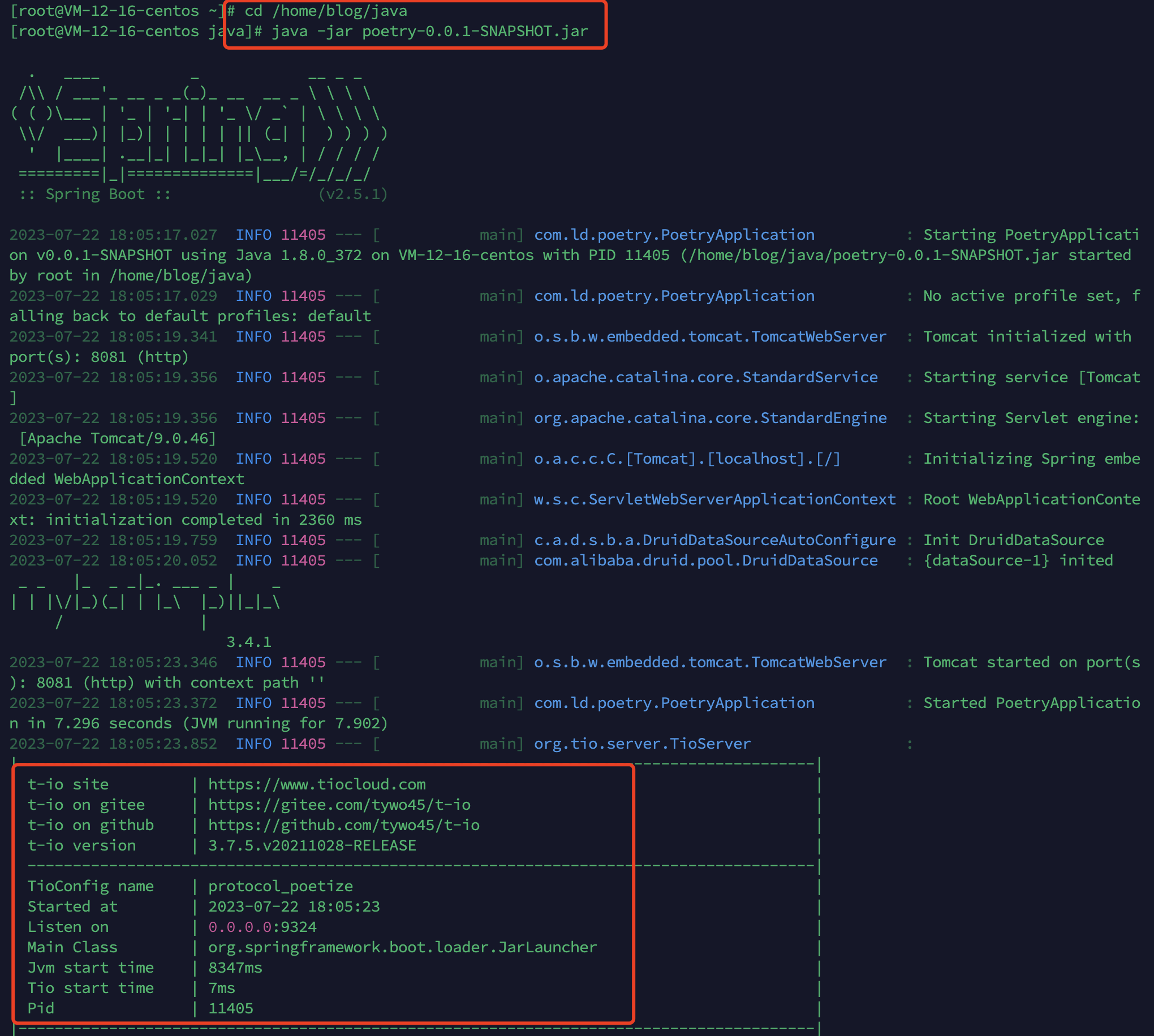Image resolution: width=1154 pixels, height=1036 pixels.
Task: Click the protocol_poetize TioConfig name value
Action: tap(281, 886)
